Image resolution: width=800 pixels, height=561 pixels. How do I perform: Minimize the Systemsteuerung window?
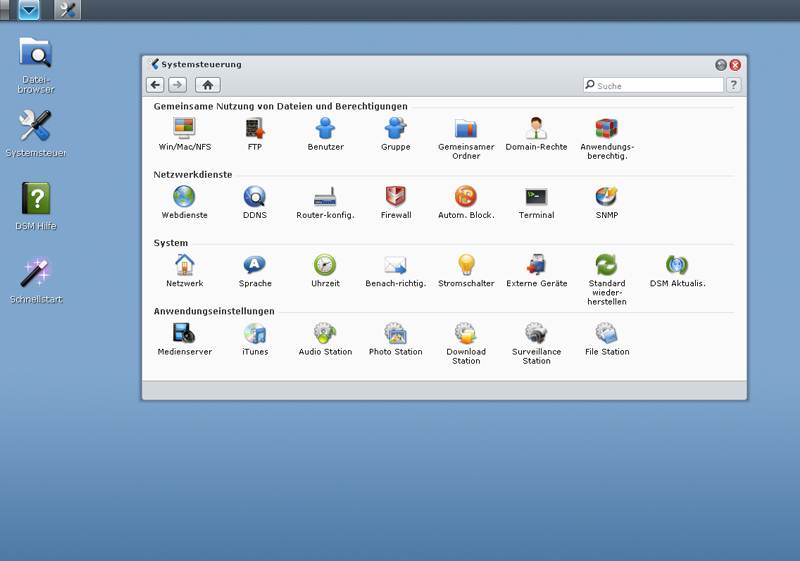[x=721, y=65]
